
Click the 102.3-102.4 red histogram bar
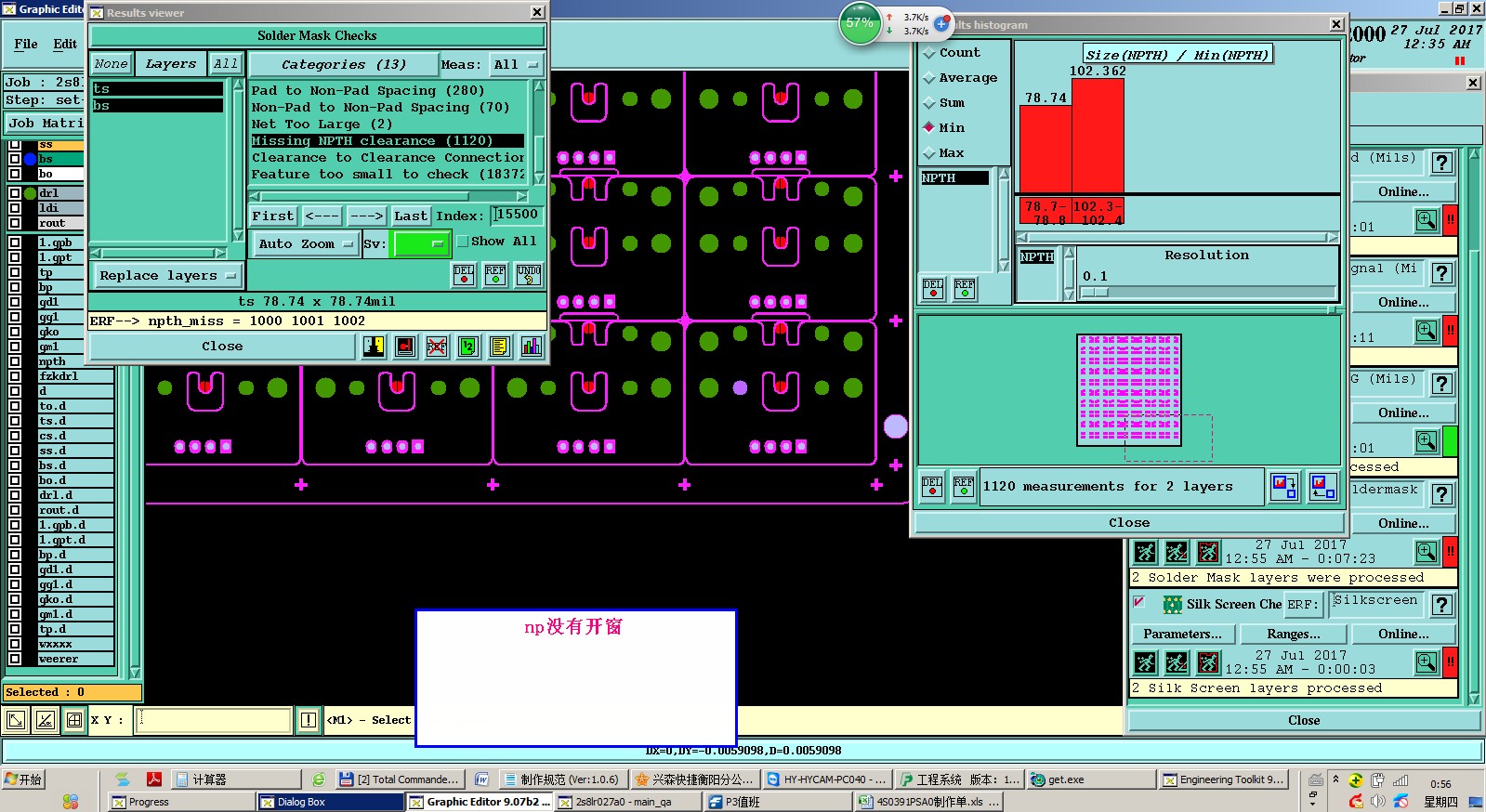click(1098, 136)
